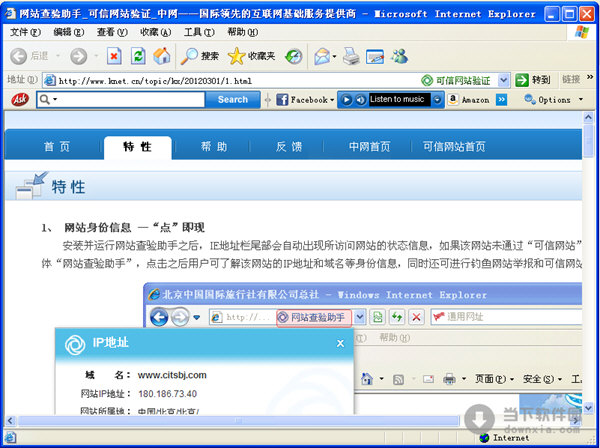Launch Messenger people icon
The image size is (600, 448).
point(399,56)
